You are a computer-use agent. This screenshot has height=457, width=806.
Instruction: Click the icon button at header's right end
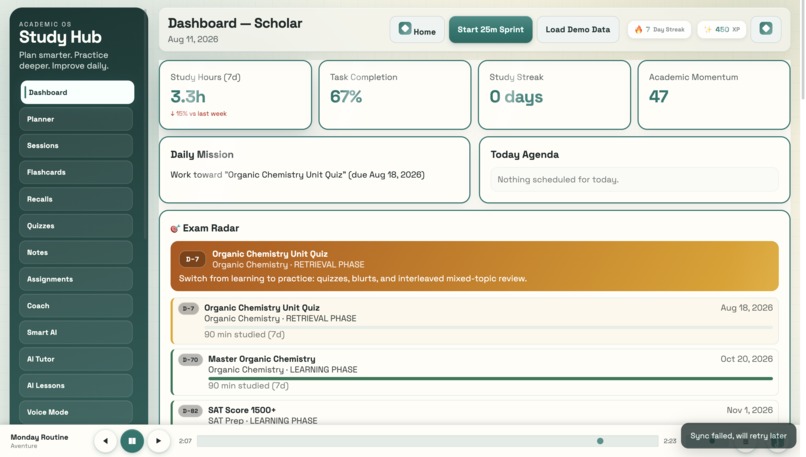[766, 29]
